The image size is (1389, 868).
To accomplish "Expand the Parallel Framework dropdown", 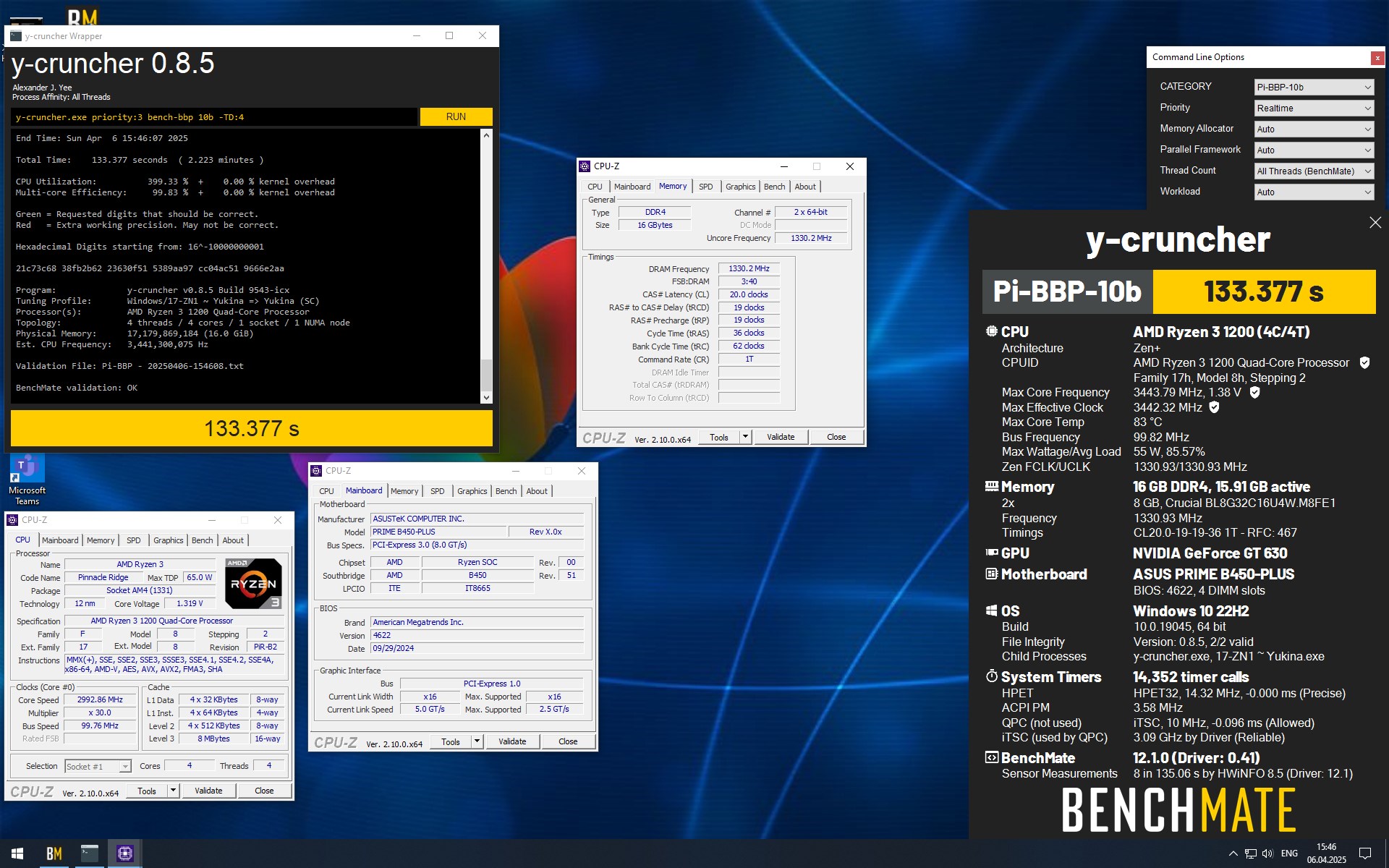I will [1314, 150].
